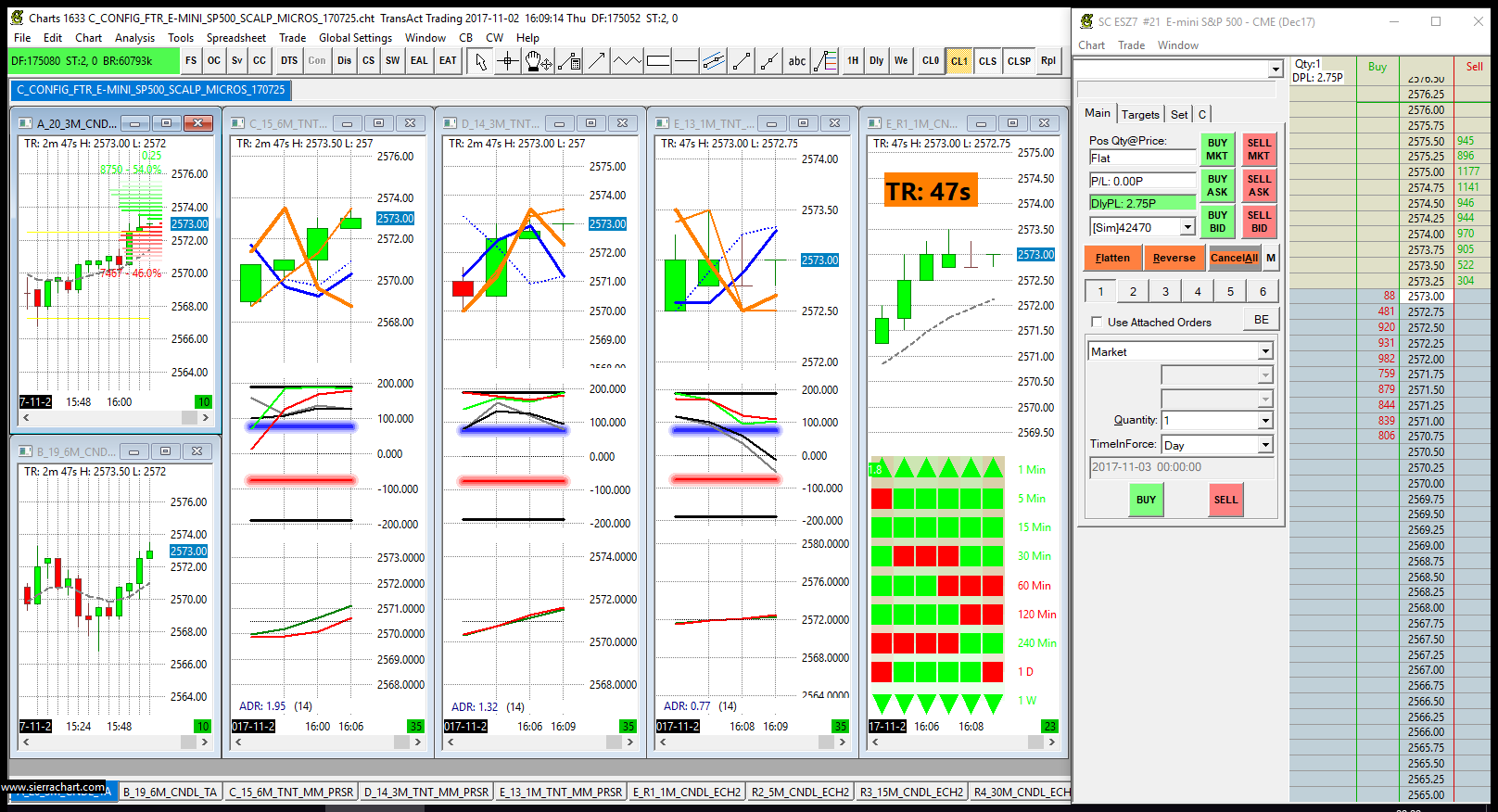Screen dimensions: 1498x812
Task: Pick the arrow drawing tool
Action: click(598, 61)
